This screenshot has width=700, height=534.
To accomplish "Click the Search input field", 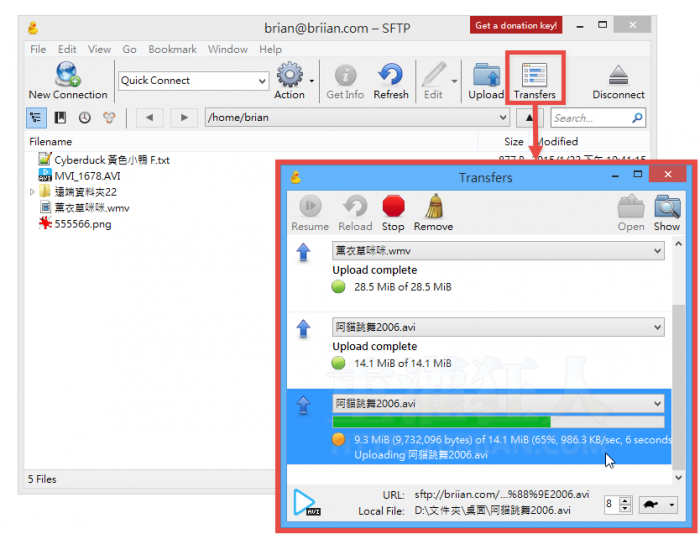I will coord(590,118).
